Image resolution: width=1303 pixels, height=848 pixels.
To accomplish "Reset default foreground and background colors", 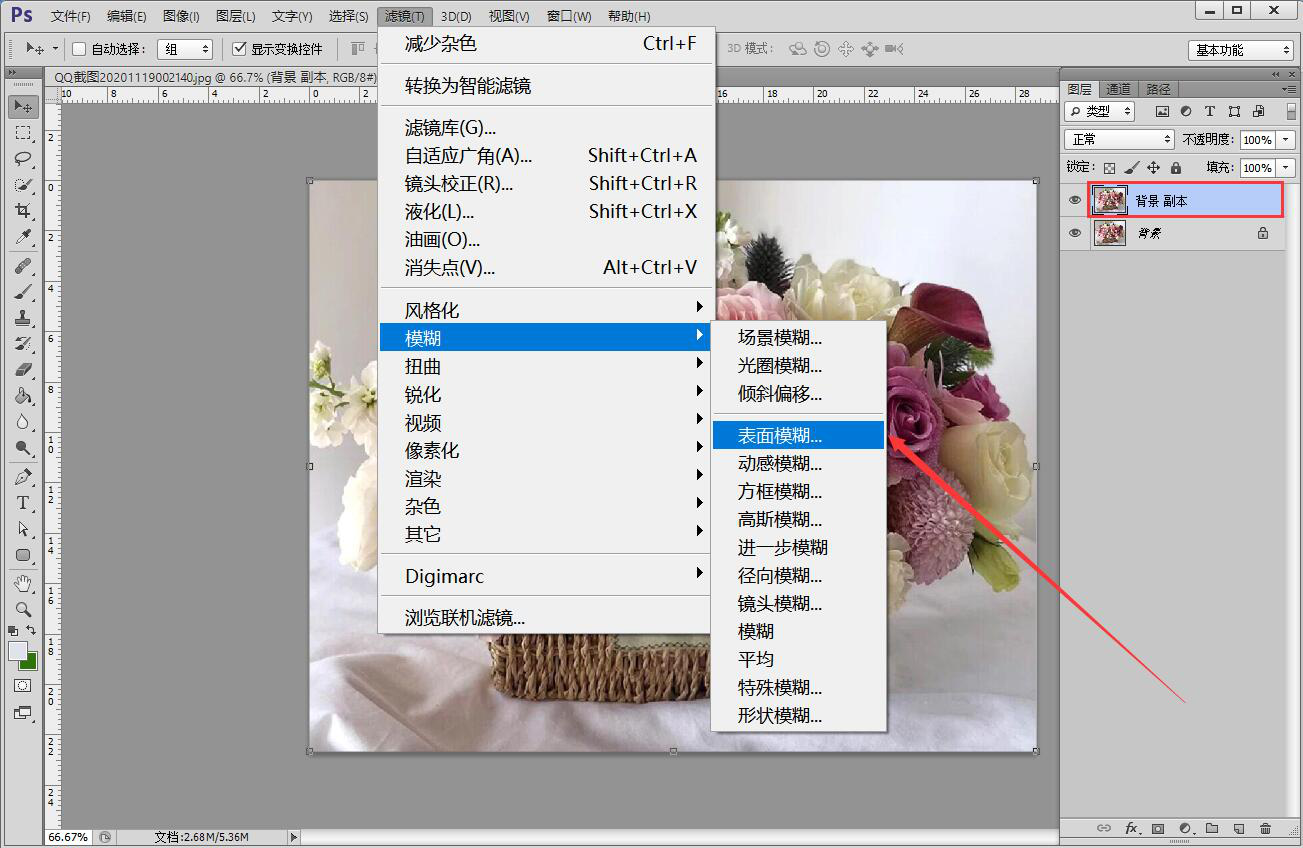I will tap(13, 631).
